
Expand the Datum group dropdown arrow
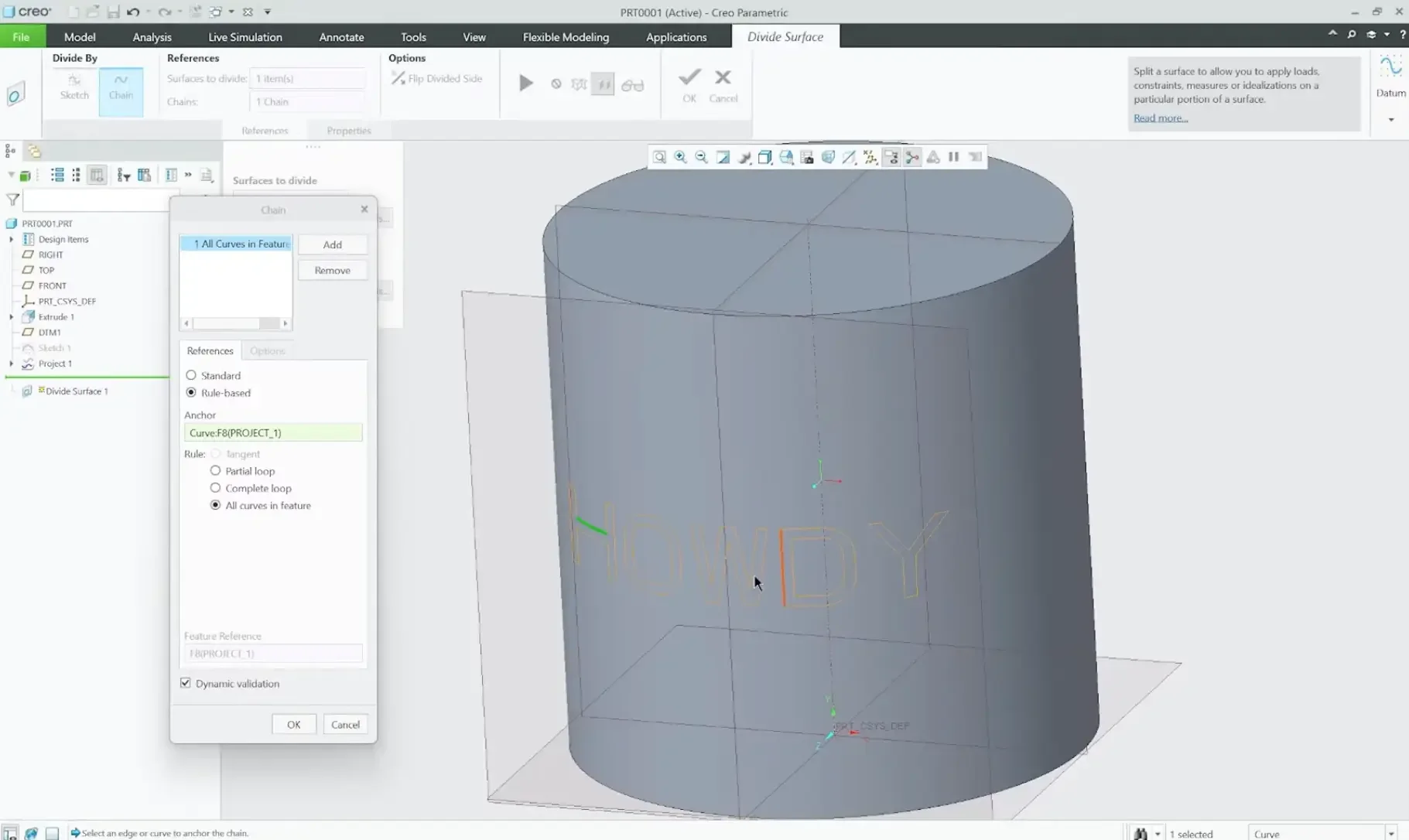(x=1390, y=119)
